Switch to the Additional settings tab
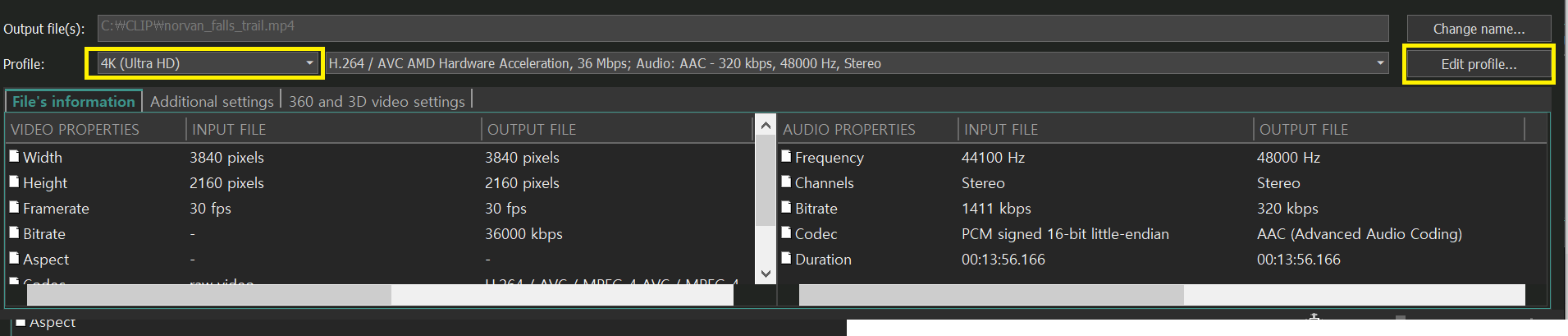The height and width of the screenshot is (336, 1568). [212, 101]
